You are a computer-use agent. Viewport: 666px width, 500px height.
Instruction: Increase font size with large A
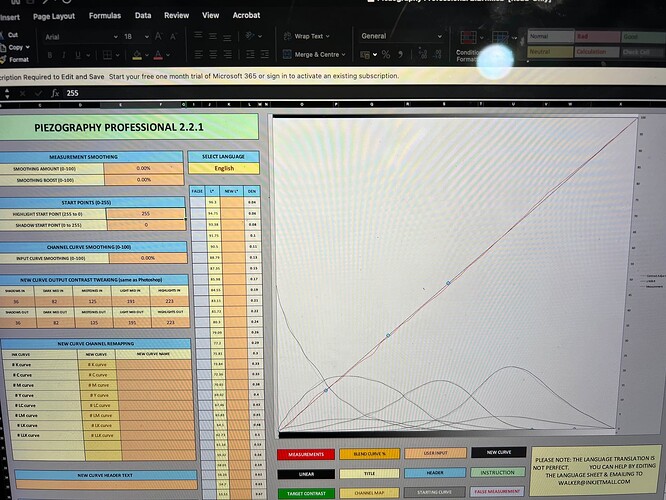[158, 37]
